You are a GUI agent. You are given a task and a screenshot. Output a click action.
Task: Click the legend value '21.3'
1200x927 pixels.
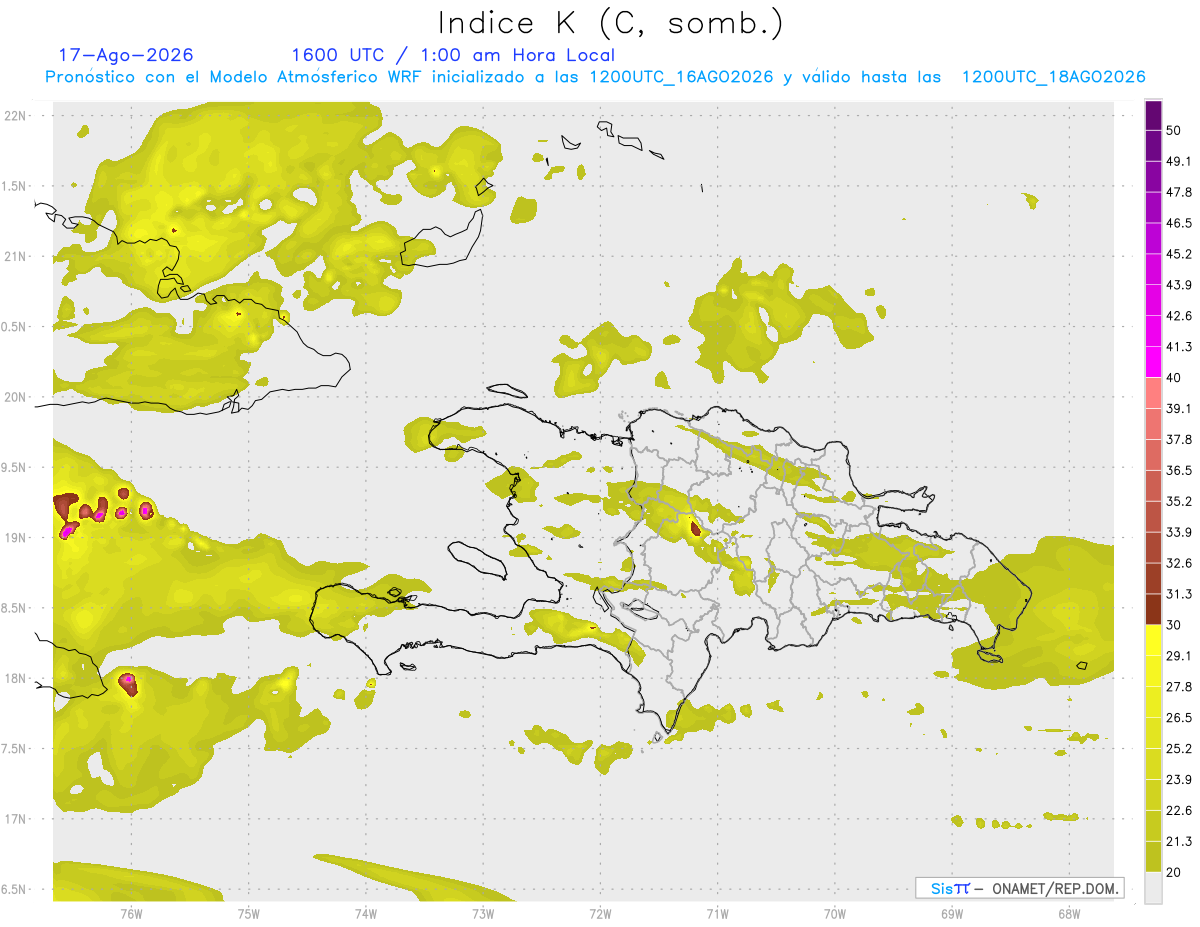pos(1179,841)
